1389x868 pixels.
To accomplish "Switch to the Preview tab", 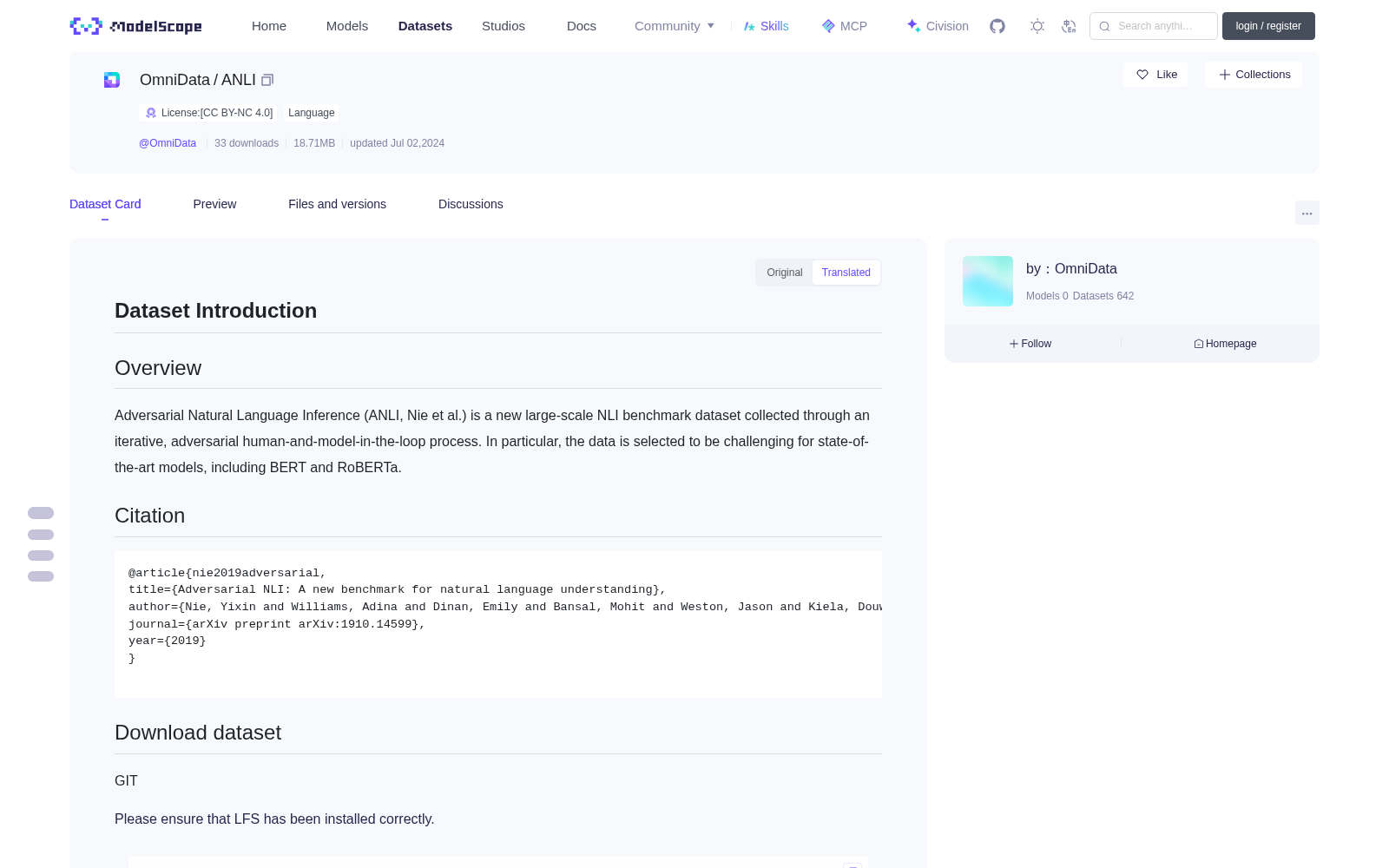I will 214,204.
